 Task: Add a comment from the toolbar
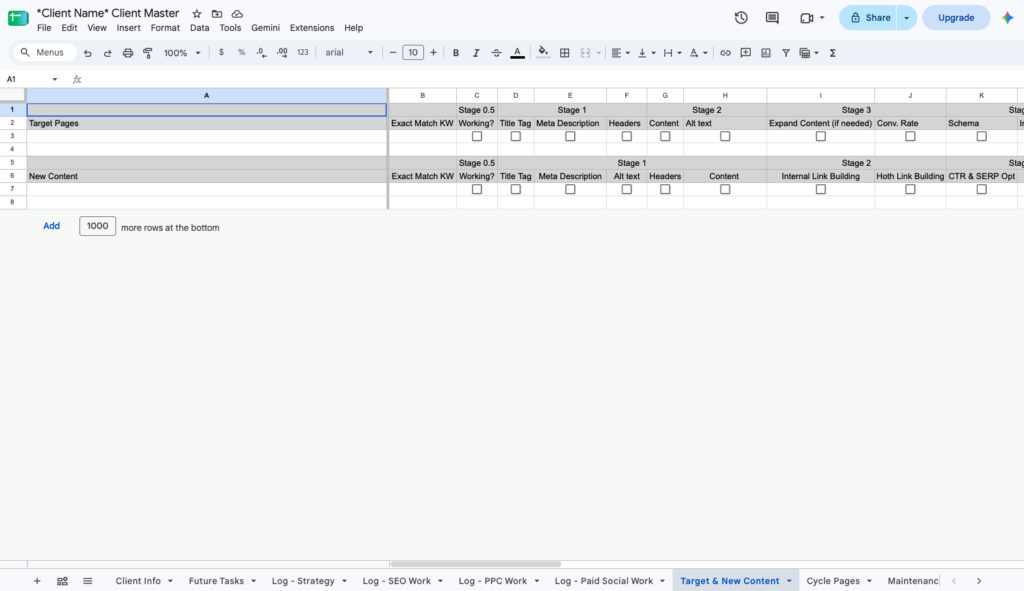coord(746,53)
